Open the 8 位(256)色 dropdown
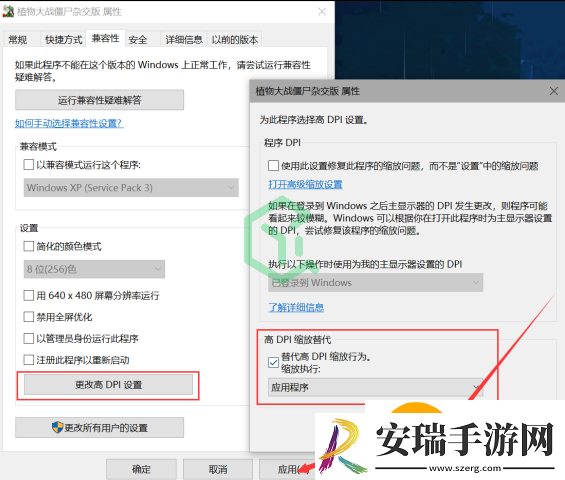 pyautogui.click(x=94, y=269)
